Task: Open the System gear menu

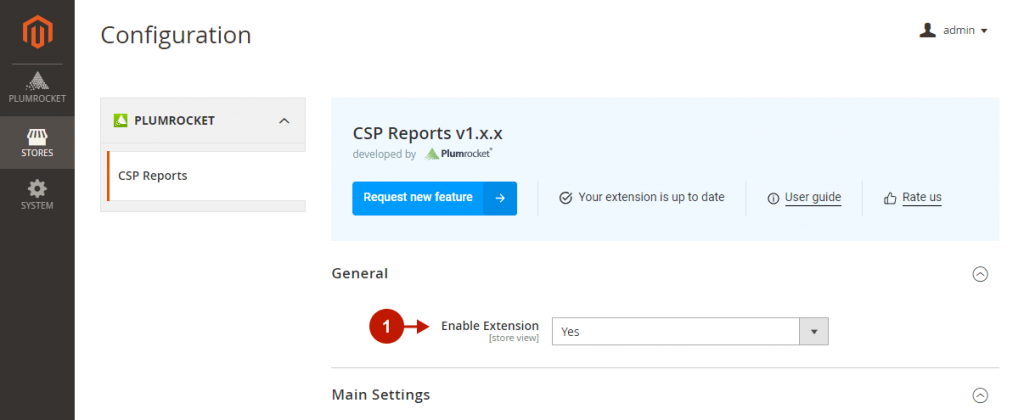Action: click(37, 194)
